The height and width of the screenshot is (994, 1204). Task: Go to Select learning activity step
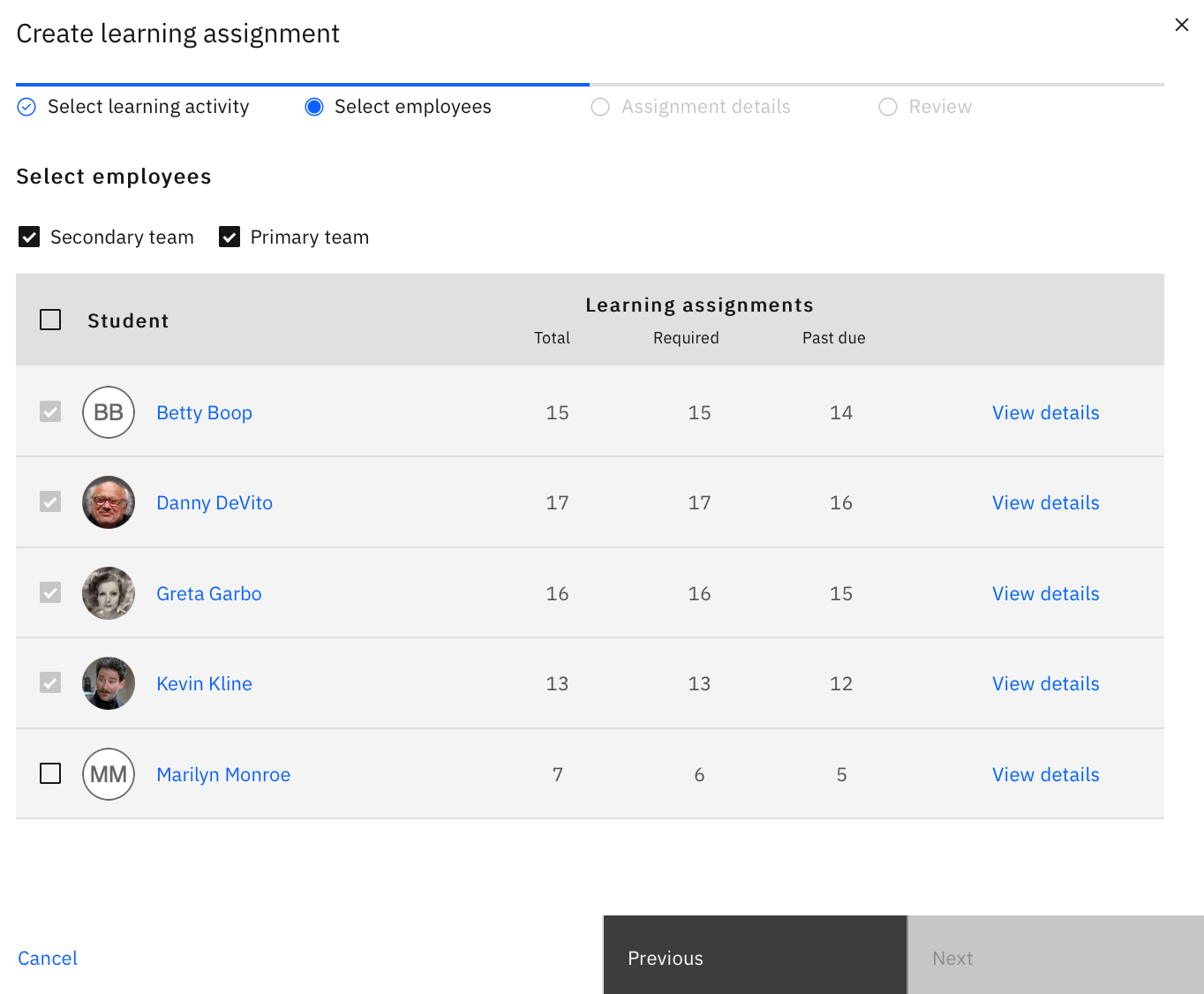tap(133, 107)
